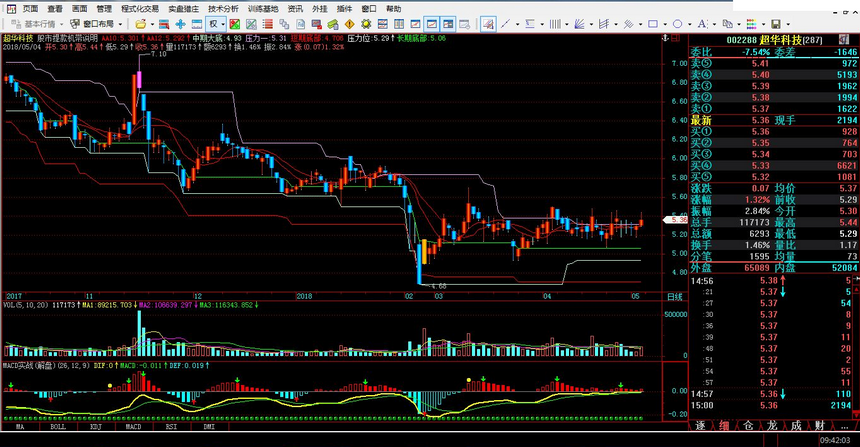Toggle the chart view mode button
860x447 pixels.
[x=432, y=24]
